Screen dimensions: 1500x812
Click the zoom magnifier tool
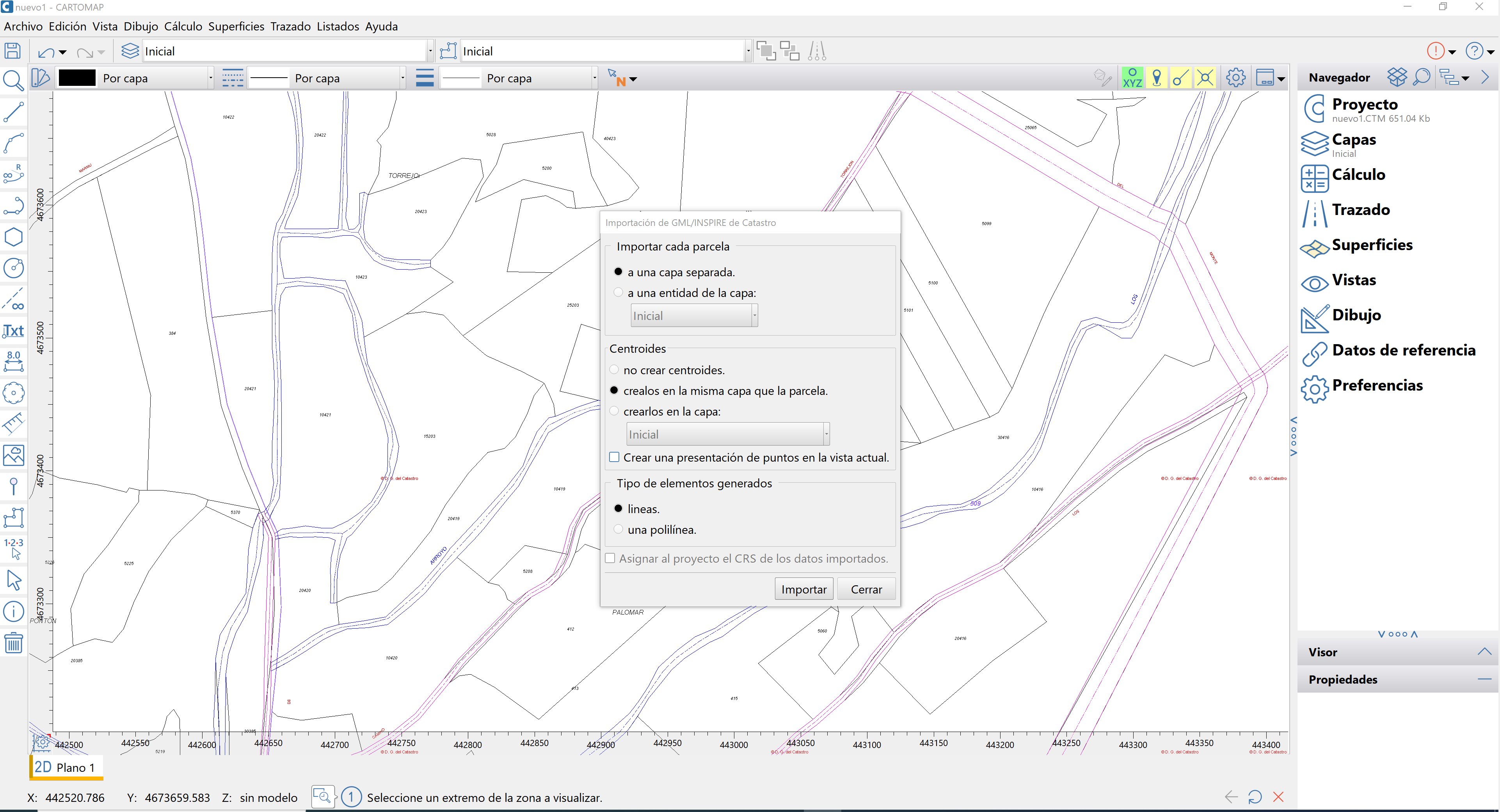[x=13, y=81]
